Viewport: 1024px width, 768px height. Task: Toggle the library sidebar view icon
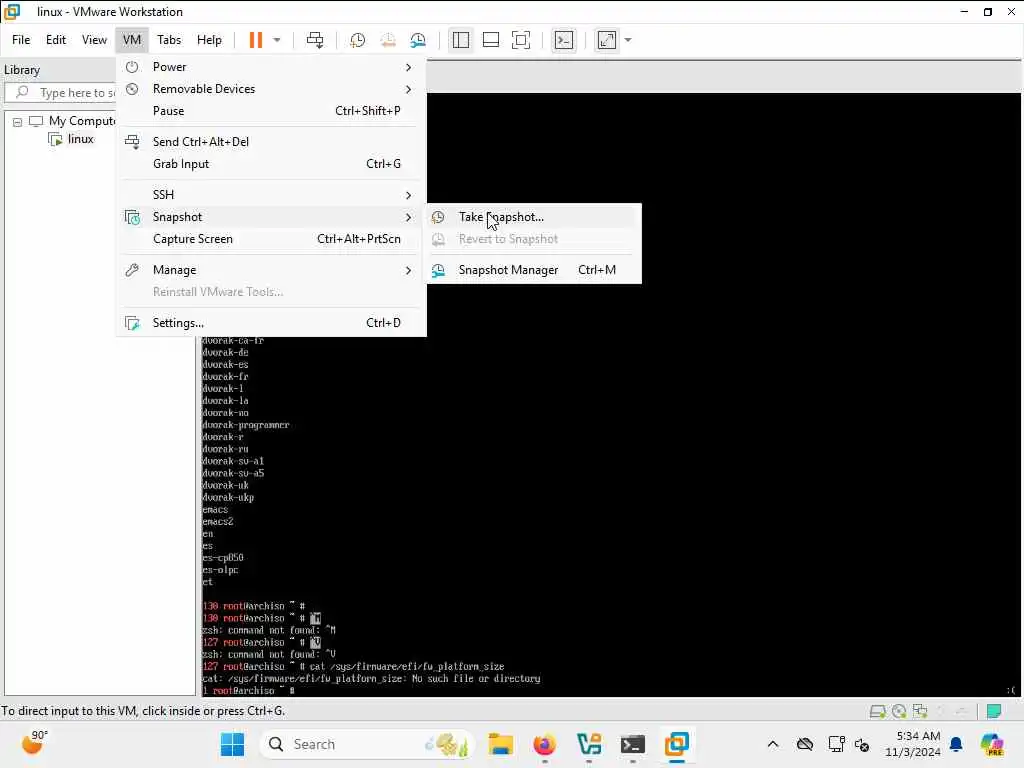(x=460, y=40)
